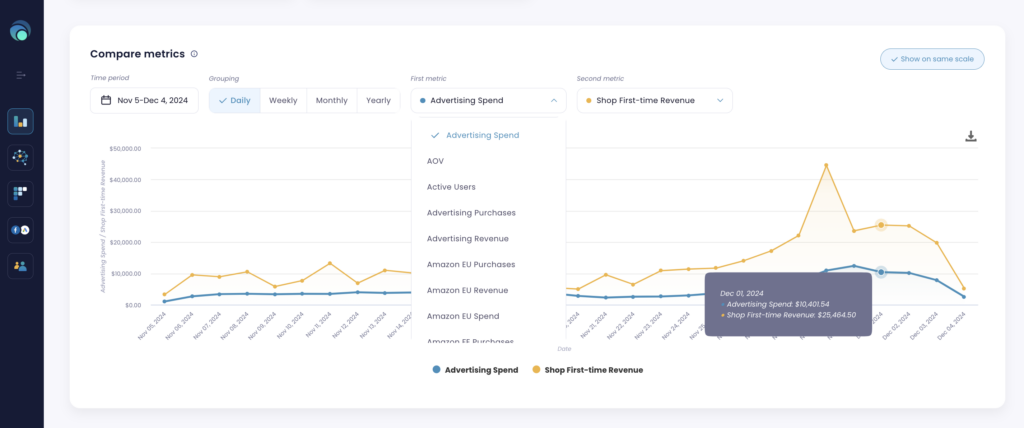Download the chart with download icon

click(970, 137)
